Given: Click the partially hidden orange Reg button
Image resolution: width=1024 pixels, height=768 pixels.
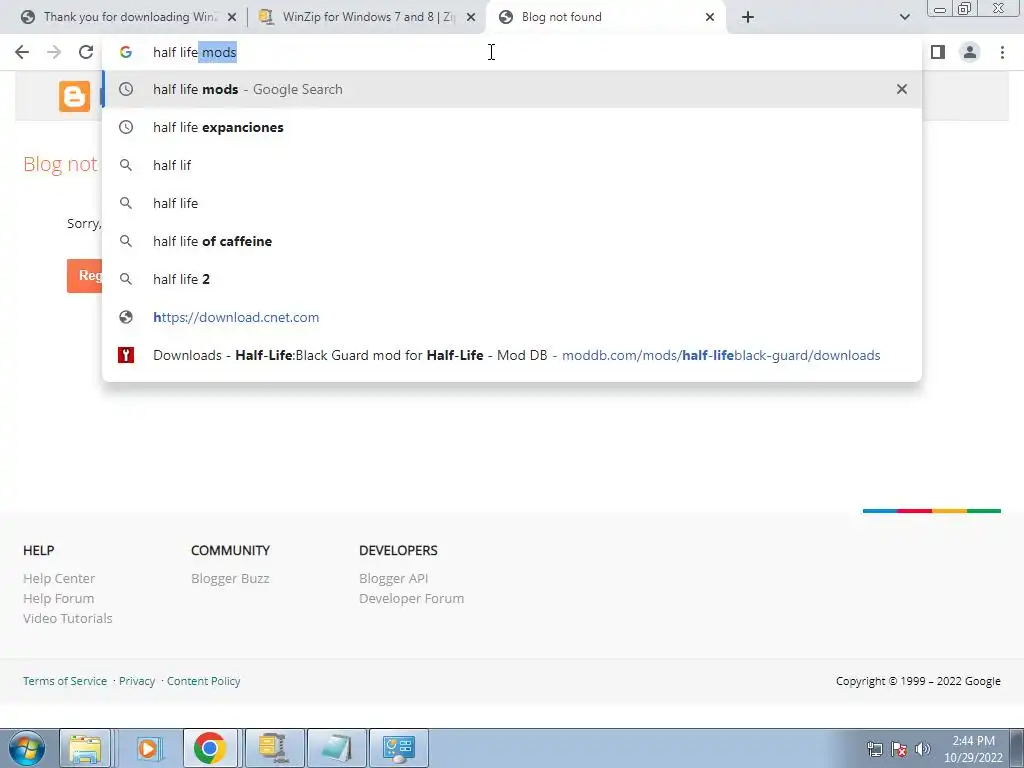Looking at the screenshot, I should coord(84,276).
